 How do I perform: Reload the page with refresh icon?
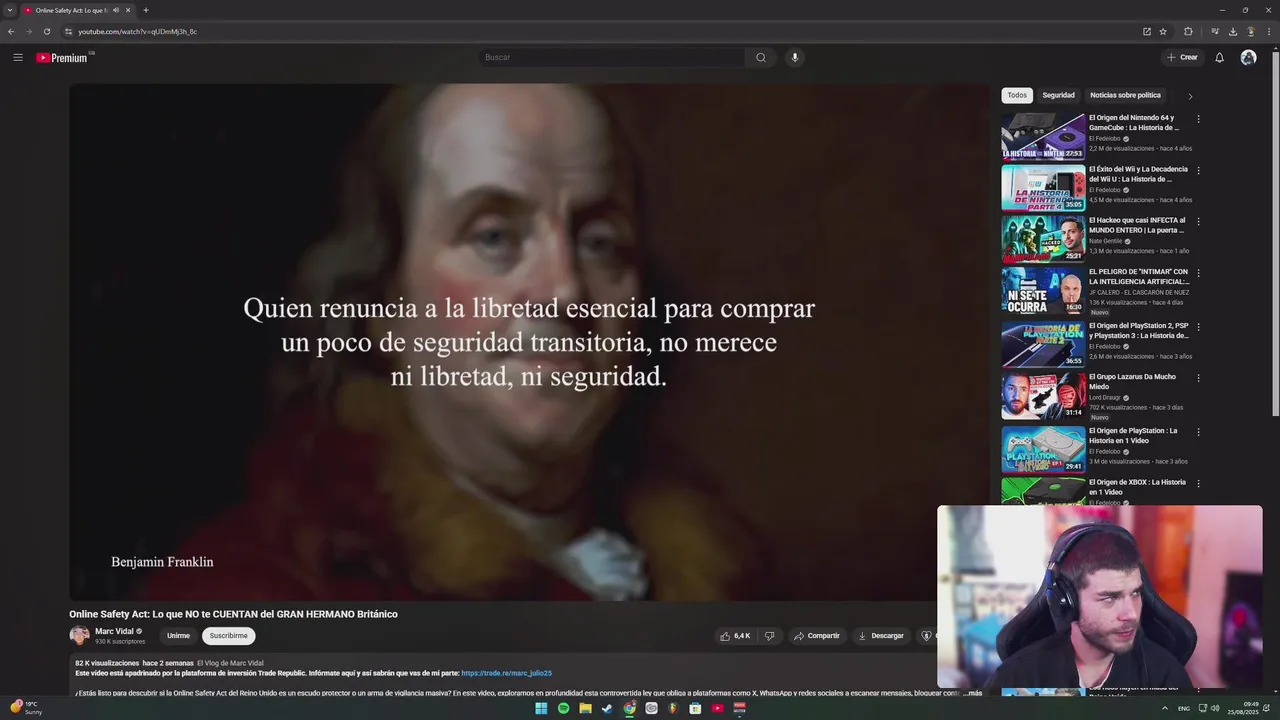pyautogui.click(x=46, y=31)
